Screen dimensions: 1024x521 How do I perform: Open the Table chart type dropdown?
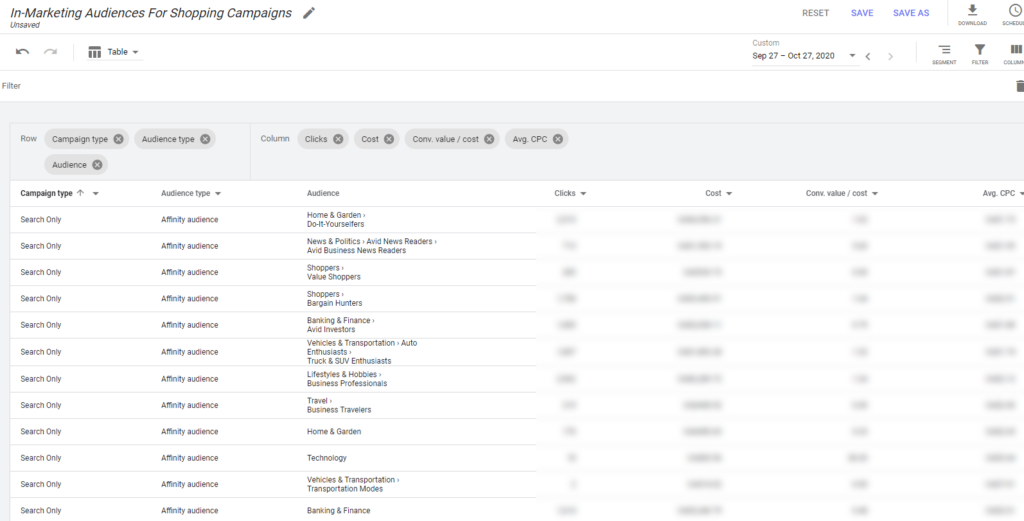pos(114,52)
